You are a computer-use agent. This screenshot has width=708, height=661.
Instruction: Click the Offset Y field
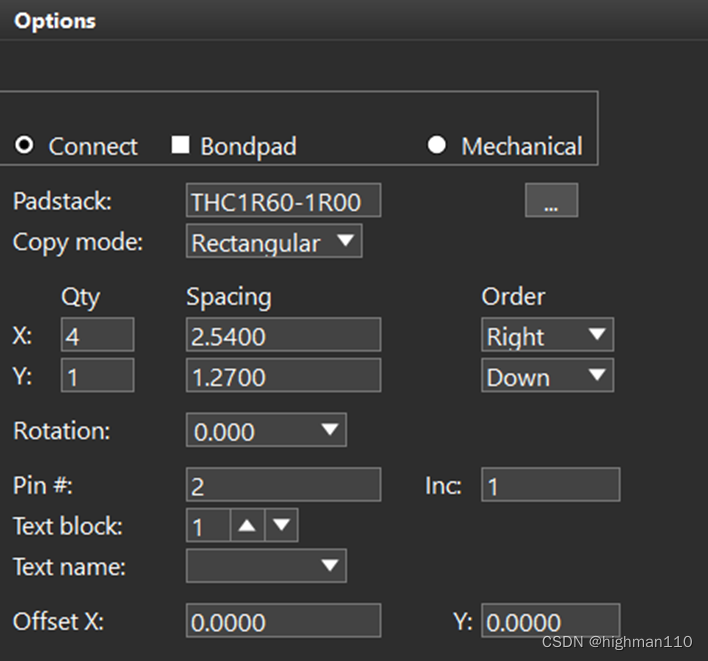pyautogui.click(x=550, y=621)
